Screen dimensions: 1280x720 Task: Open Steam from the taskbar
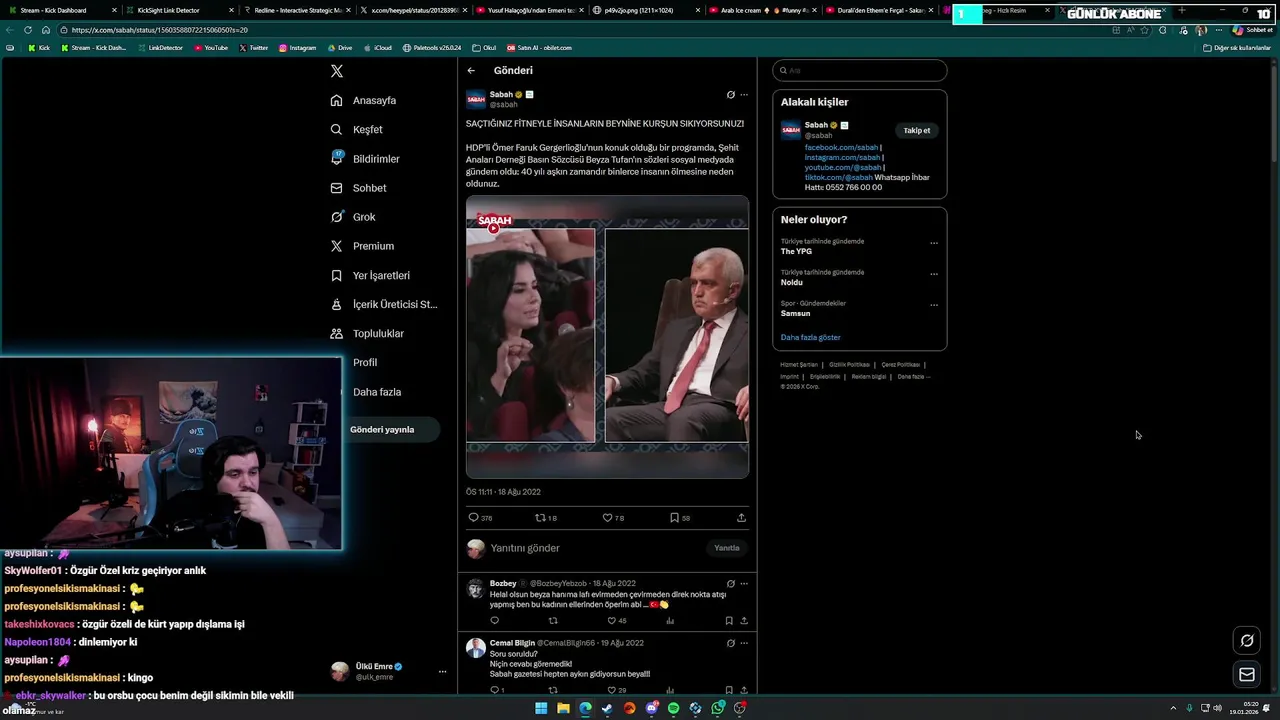pos(607,708)
